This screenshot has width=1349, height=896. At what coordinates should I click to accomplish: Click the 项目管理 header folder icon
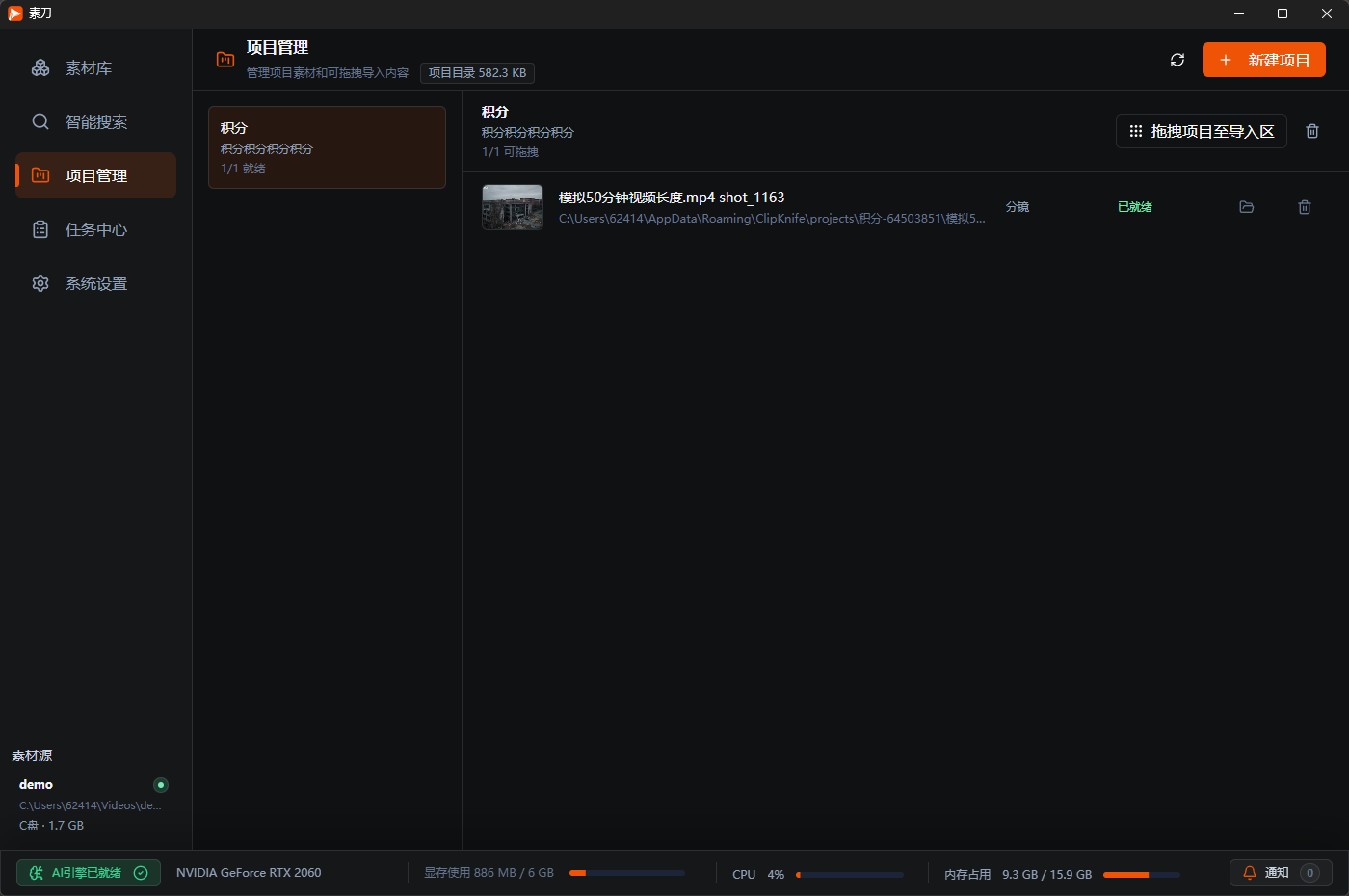pyautogui.click(x=225, y=59)
